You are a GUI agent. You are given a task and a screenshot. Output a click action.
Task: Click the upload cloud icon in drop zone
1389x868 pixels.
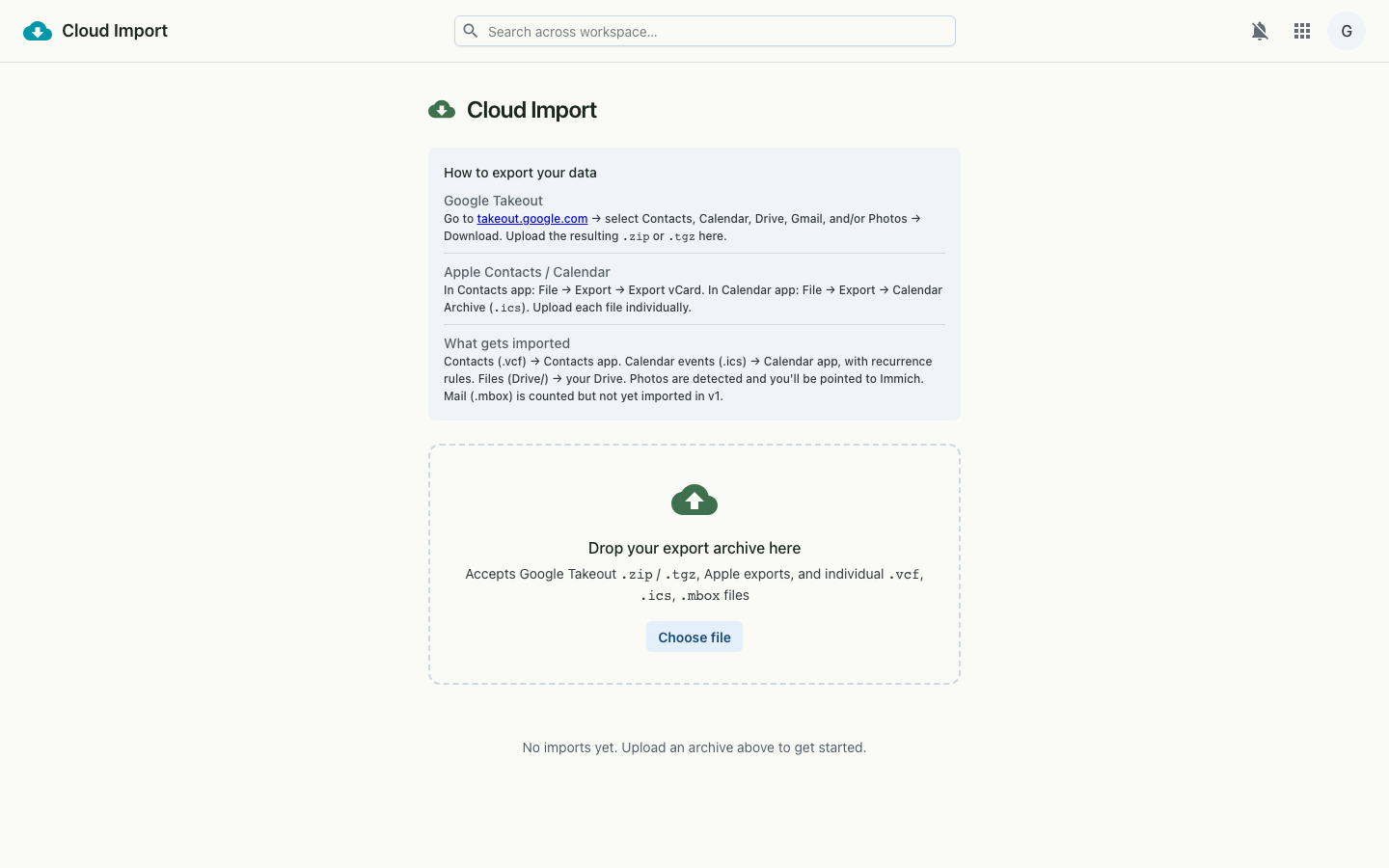click(694, 500)
